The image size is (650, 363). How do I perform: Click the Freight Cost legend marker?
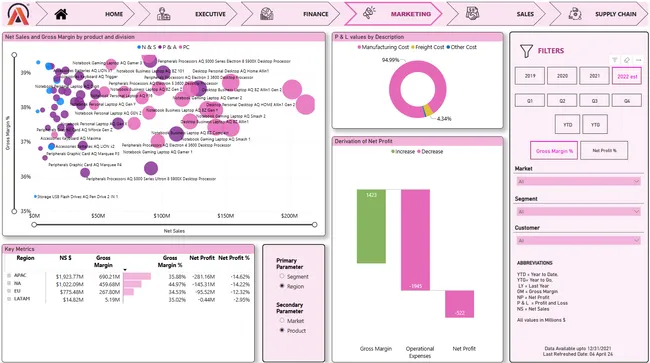tap(413, 47)
